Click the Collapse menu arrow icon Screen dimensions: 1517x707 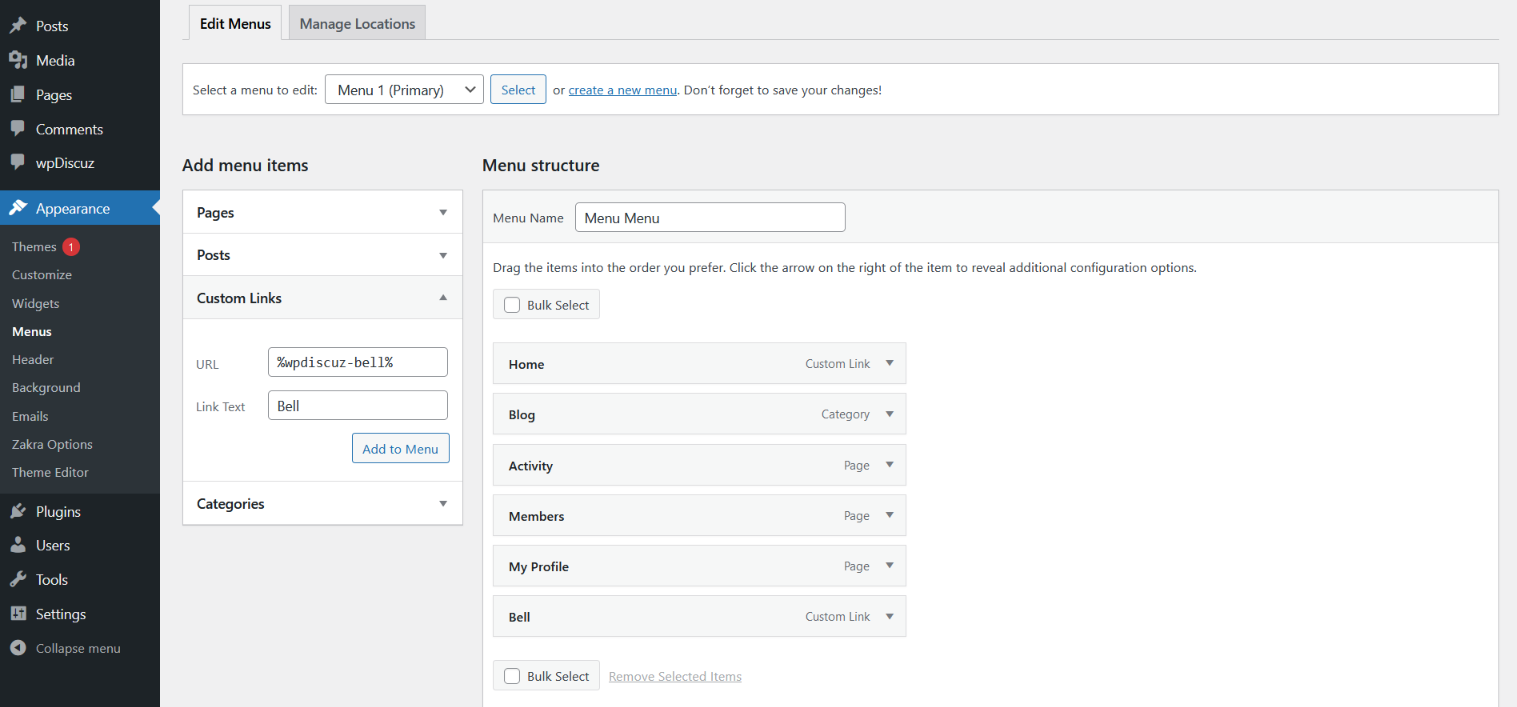click(18, 648)
